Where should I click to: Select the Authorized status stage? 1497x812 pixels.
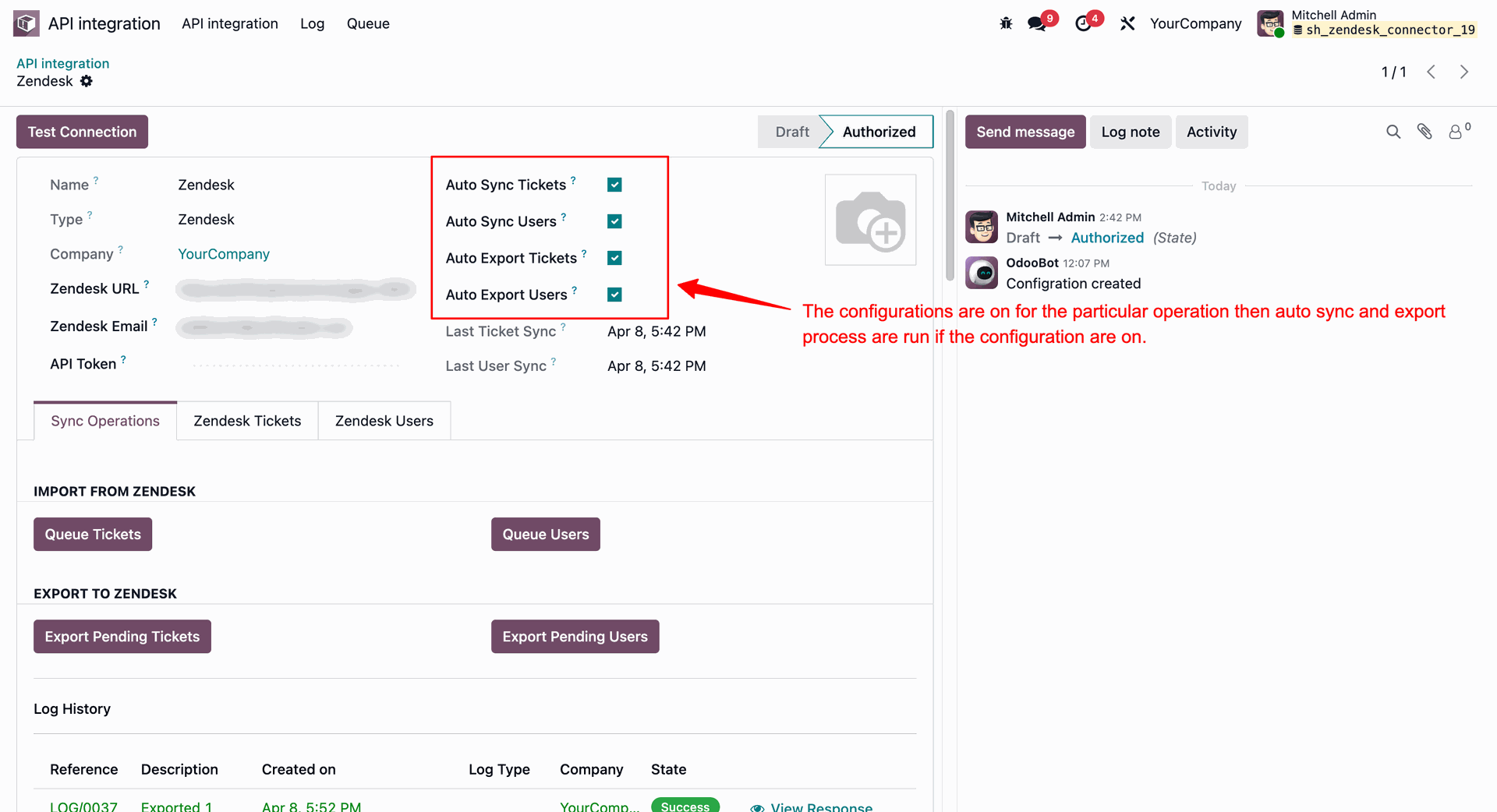(879, 132)
